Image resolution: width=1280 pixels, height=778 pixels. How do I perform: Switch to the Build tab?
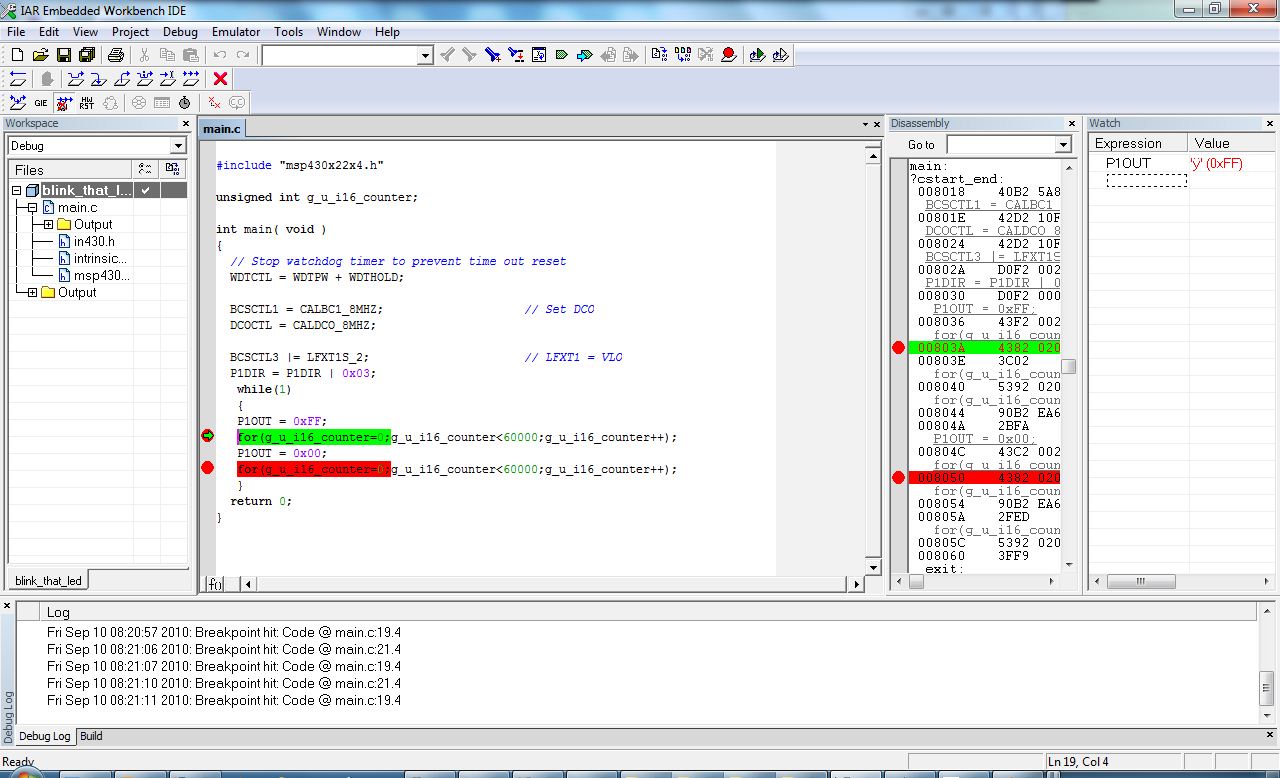(x=91, y=736)
